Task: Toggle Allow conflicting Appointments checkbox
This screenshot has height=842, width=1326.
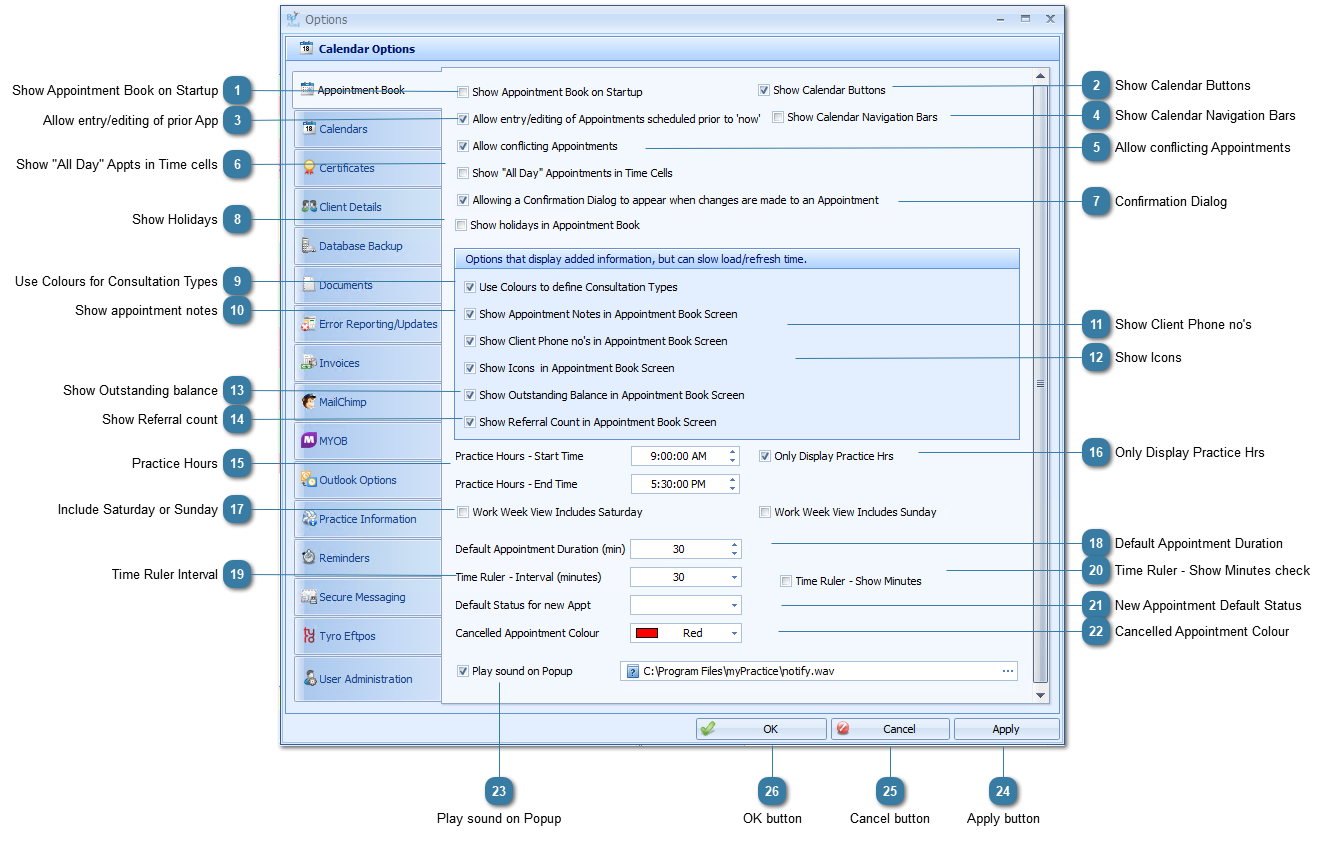Action: pyautogui.click(x=463, y=146)
